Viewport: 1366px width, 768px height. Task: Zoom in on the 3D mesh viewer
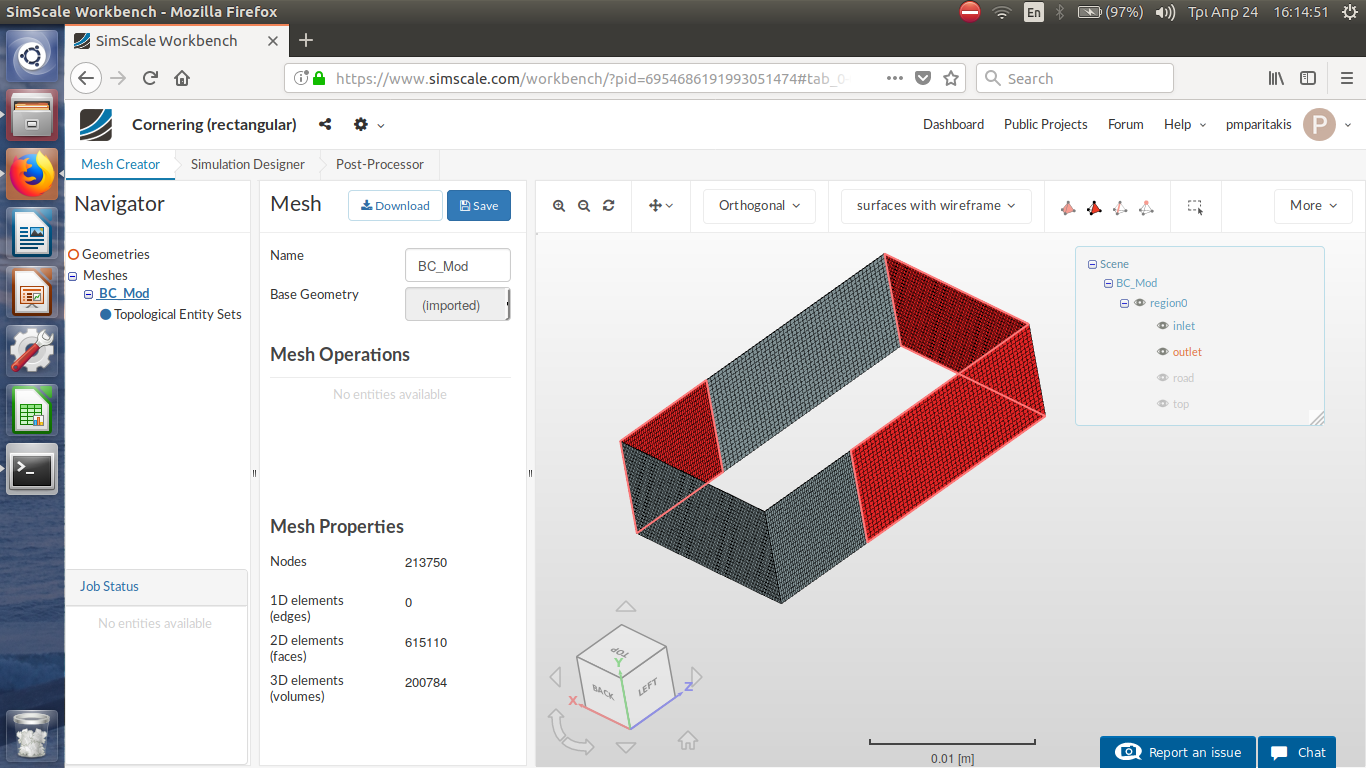559,206
